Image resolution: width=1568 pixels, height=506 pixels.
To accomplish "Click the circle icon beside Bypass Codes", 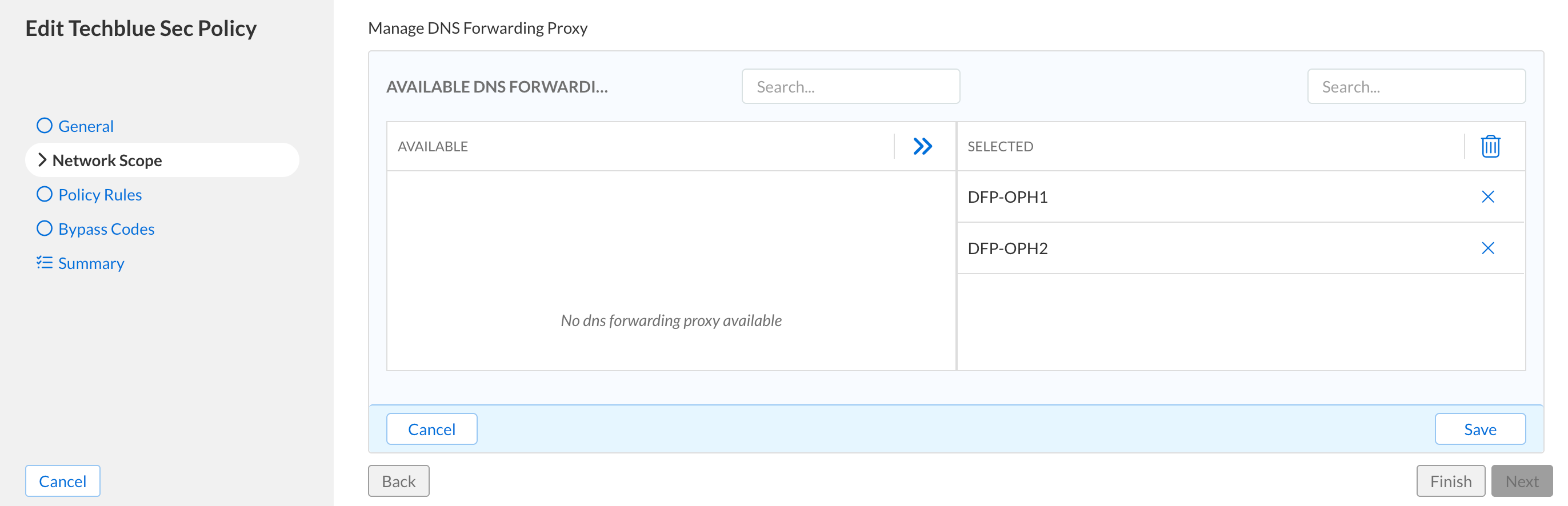I will (x=45, y=228).
